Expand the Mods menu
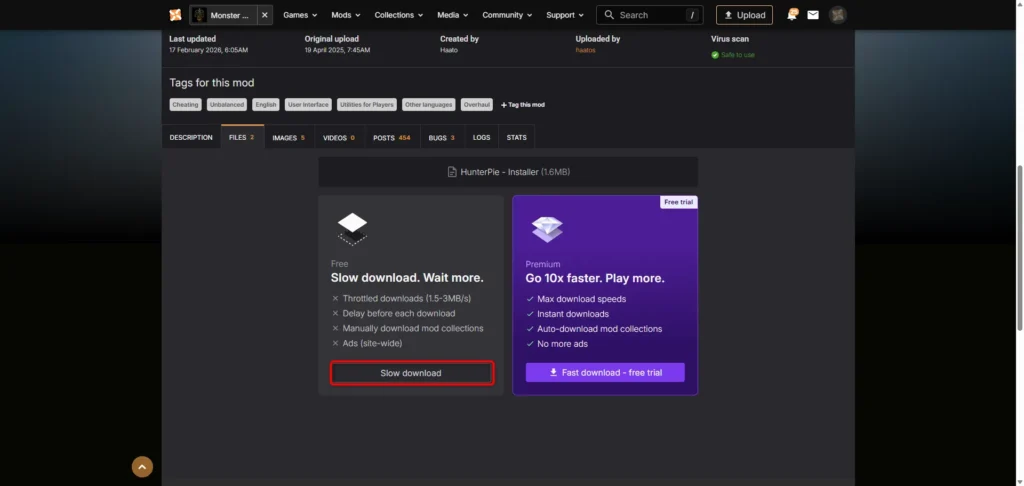This screenshot has width=1024, height=486. (345, 15)
